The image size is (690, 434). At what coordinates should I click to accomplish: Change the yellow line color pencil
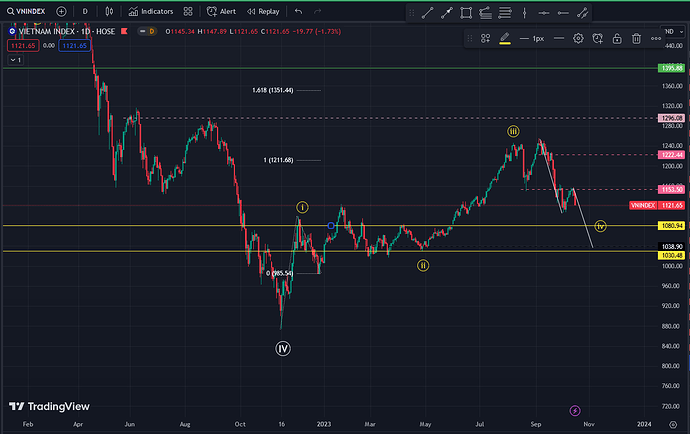(505, 39)
